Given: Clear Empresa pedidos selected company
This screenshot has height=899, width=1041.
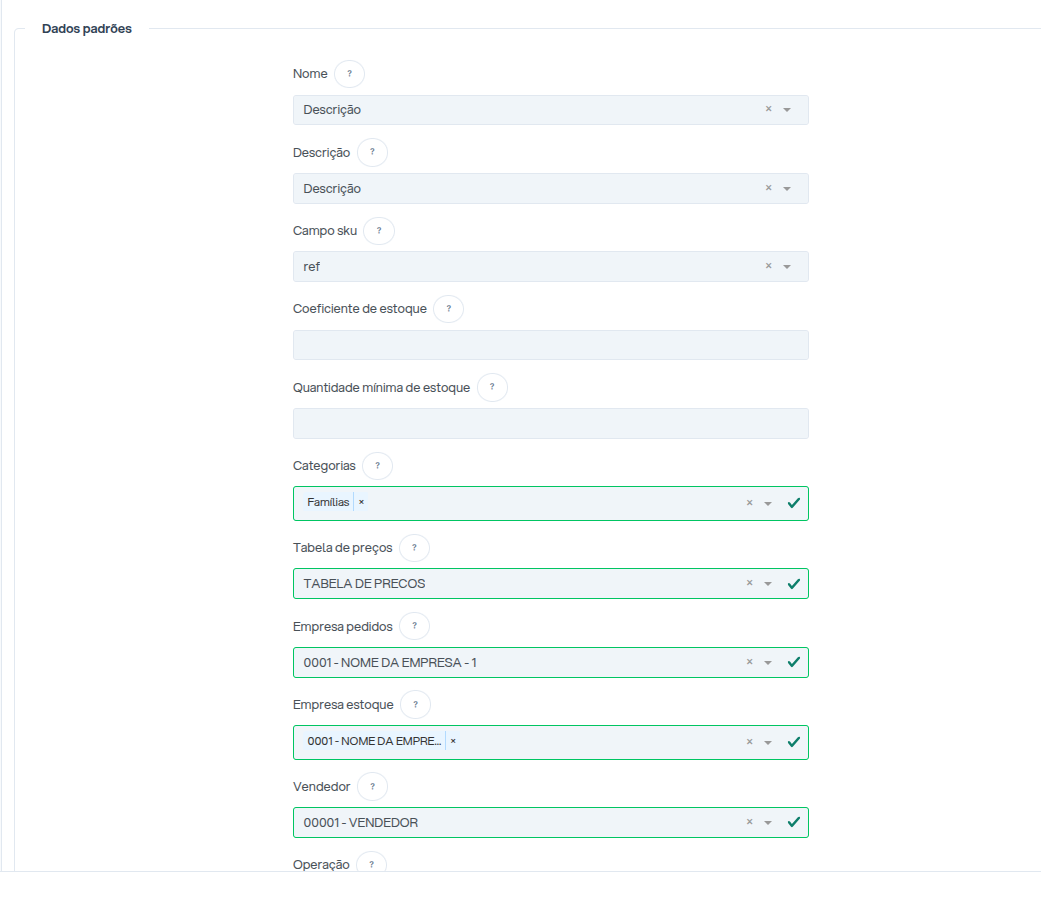Looking at the screenshot, I should (750, 662).
